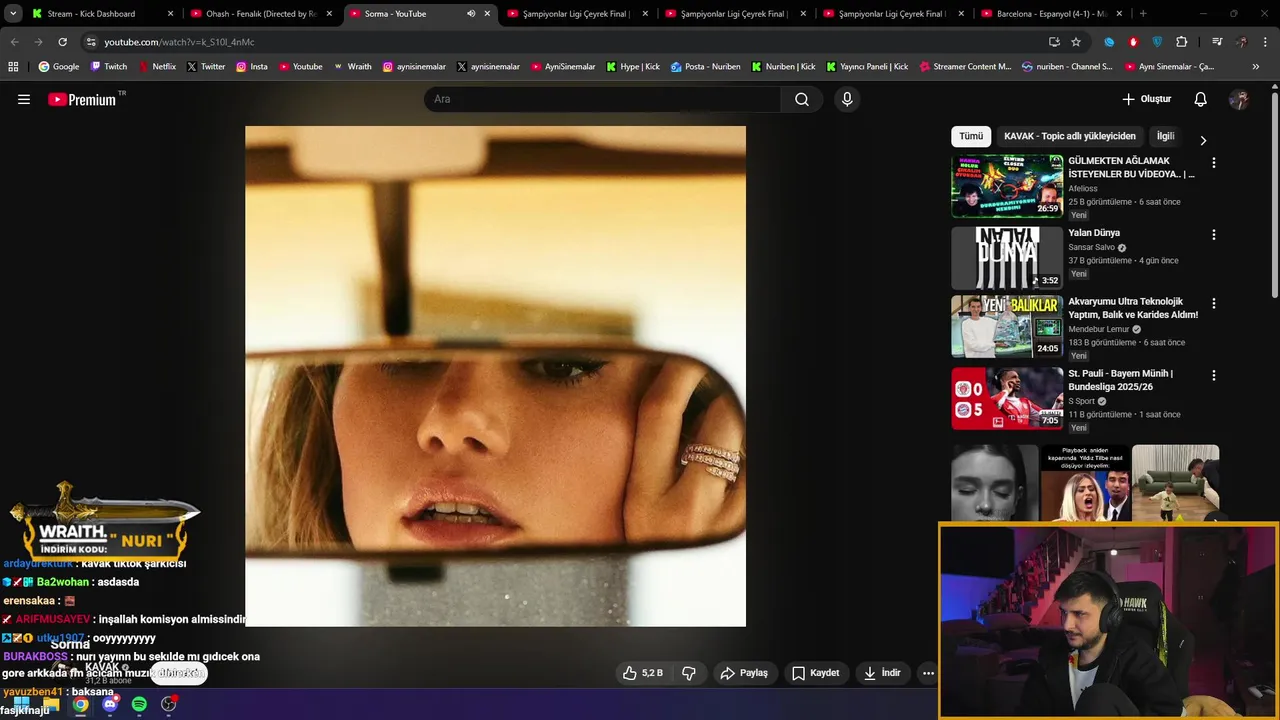Viewport: 1280px width, 720px height.
Task: Click the Yalan Dünya video title
Action: [1094, 233]
